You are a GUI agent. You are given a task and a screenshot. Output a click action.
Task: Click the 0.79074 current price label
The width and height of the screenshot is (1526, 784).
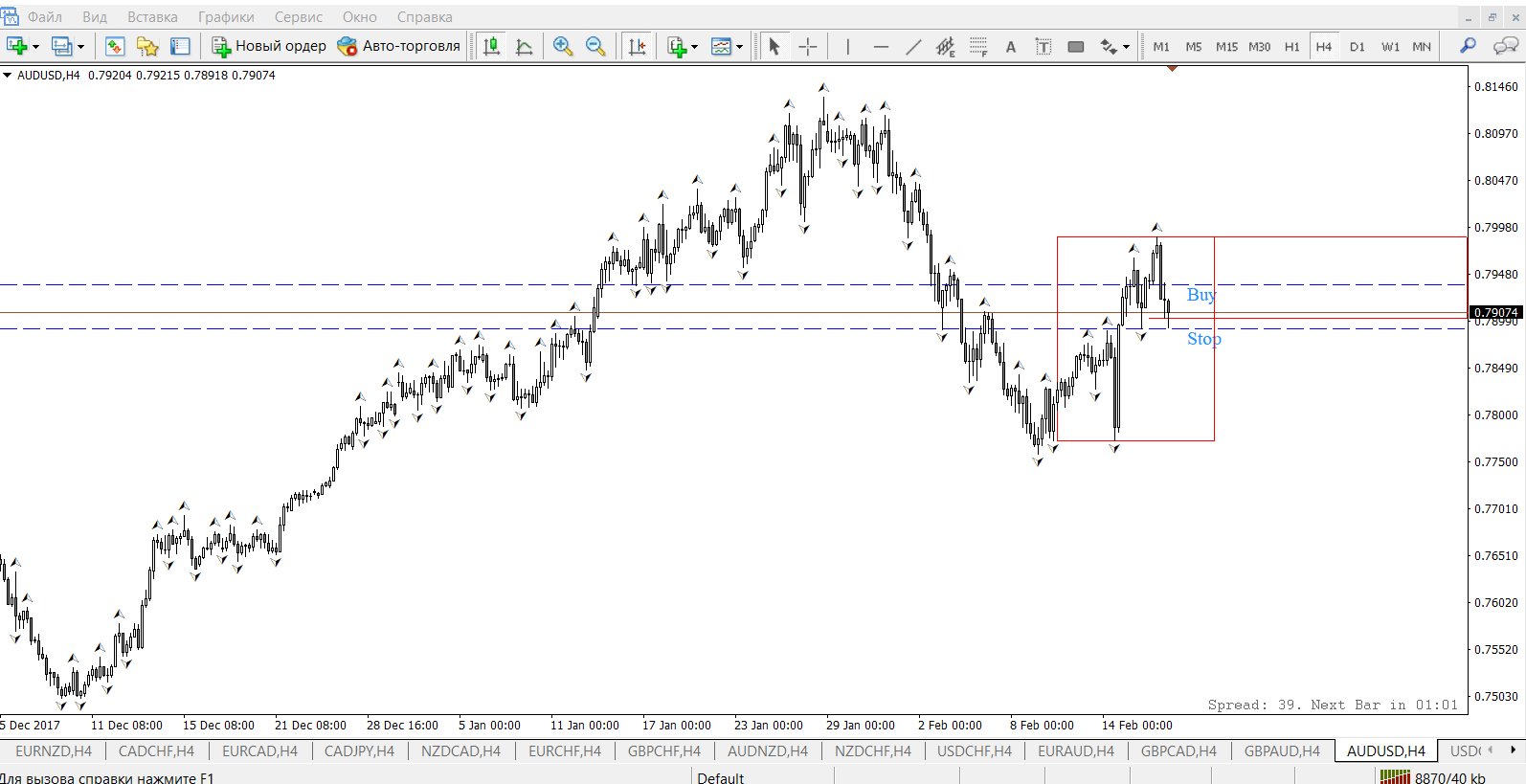tap(1496, 312)
